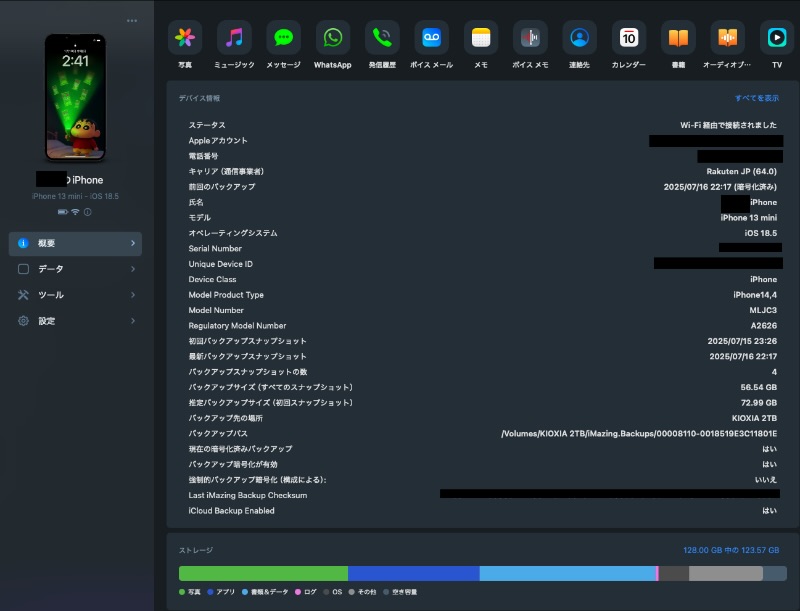Click the Wi-Fi connection icon under device name

click(75, 212)
